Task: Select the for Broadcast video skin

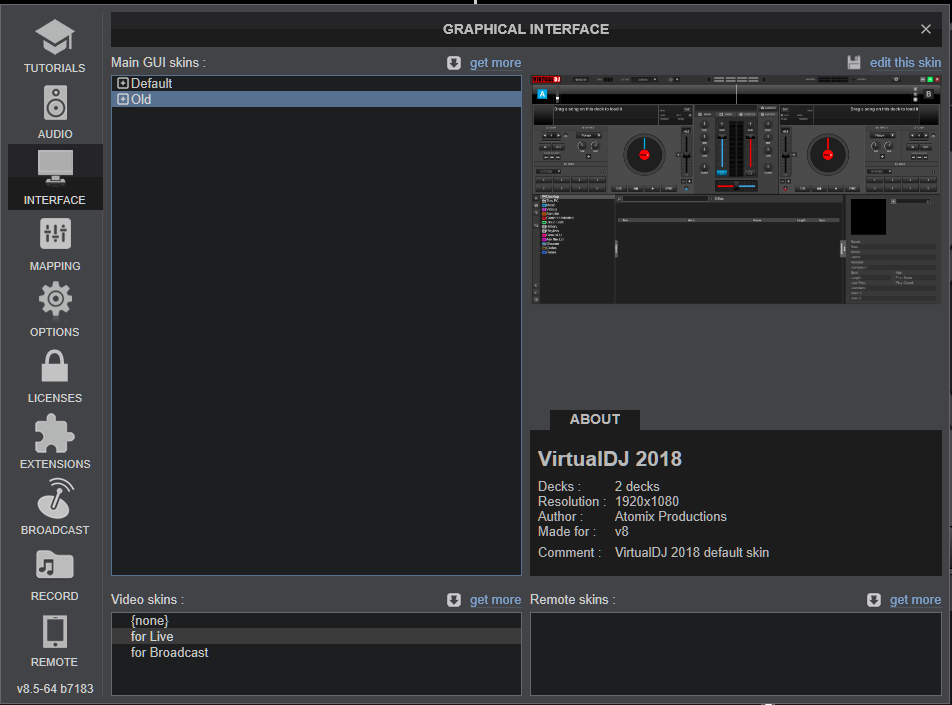Action: coord(316,652)
